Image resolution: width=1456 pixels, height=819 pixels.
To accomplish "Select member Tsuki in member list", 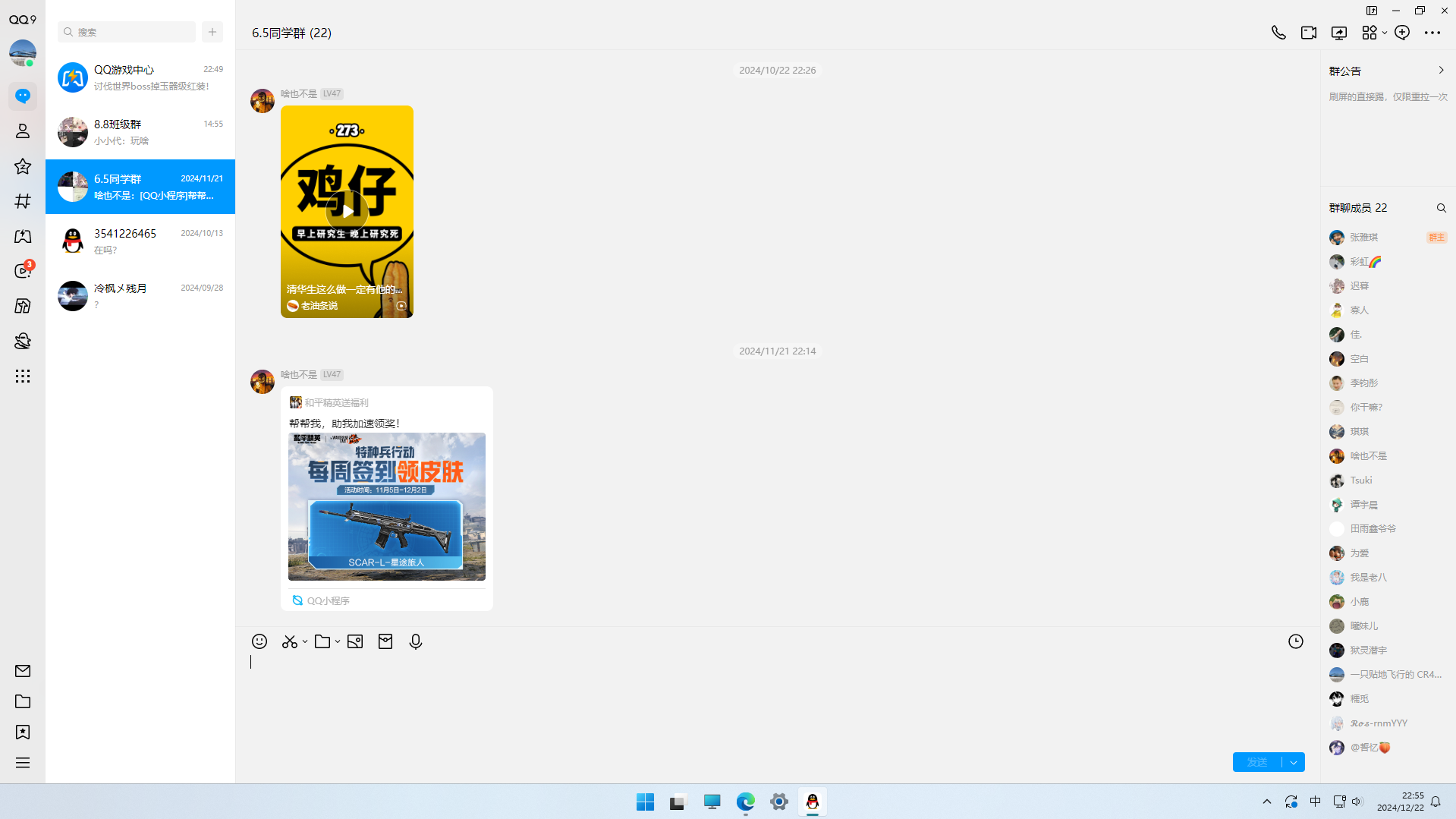I will (x=1388, y=480).
